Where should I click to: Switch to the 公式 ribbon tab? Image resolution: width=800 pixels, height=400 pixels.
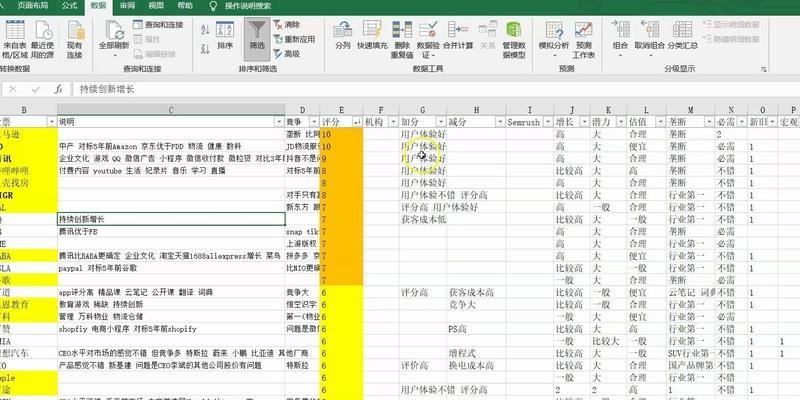tap(69, 6)
